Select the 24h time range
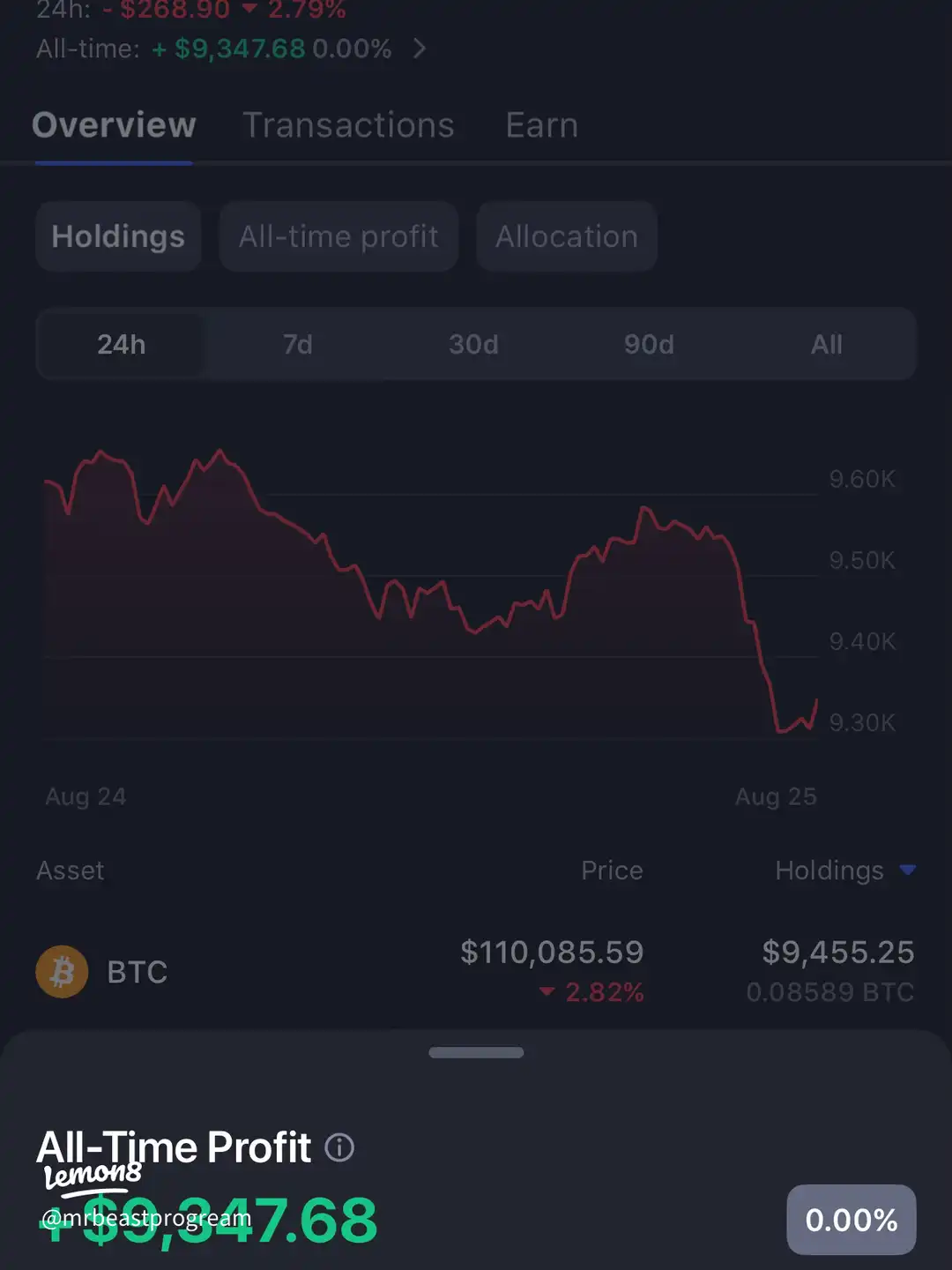This screenshot has width=952, height=1270. coord(122,344)
